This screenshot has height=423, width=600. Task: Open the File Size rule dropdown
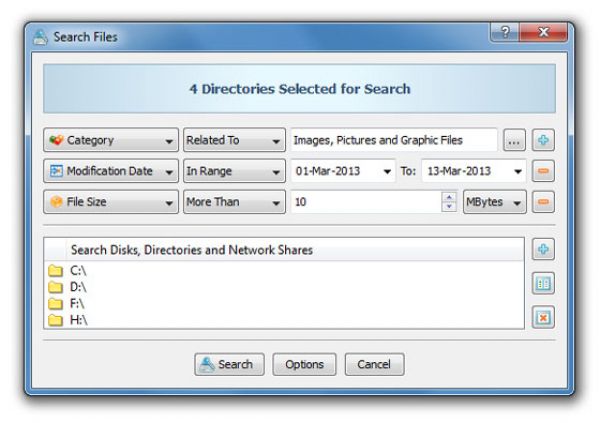pos(111,202)
